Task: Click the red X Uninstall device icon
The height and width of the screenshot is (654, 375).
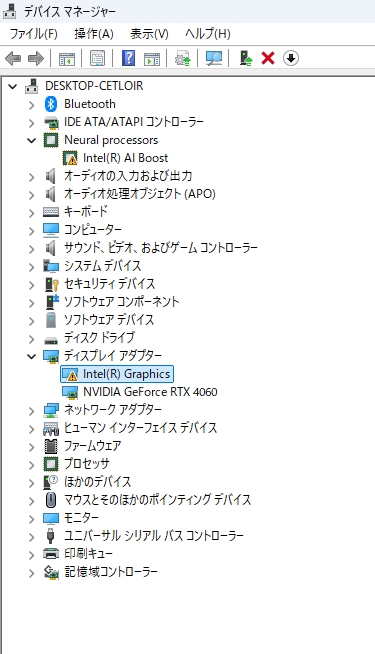Action: pyautogui.click(x=268, y=58)
